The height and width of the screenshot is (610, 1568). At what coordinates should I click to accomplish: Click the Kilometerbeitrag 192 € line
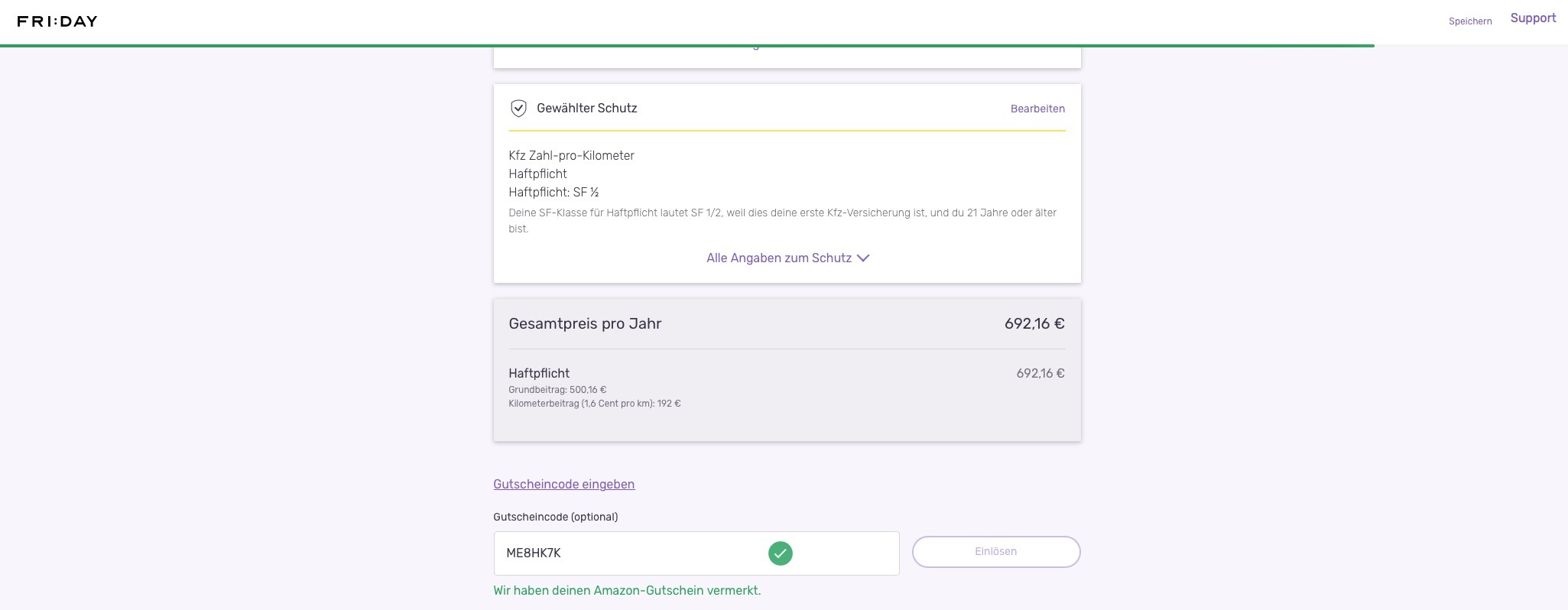pyautogui.click(x=594, y=404)
